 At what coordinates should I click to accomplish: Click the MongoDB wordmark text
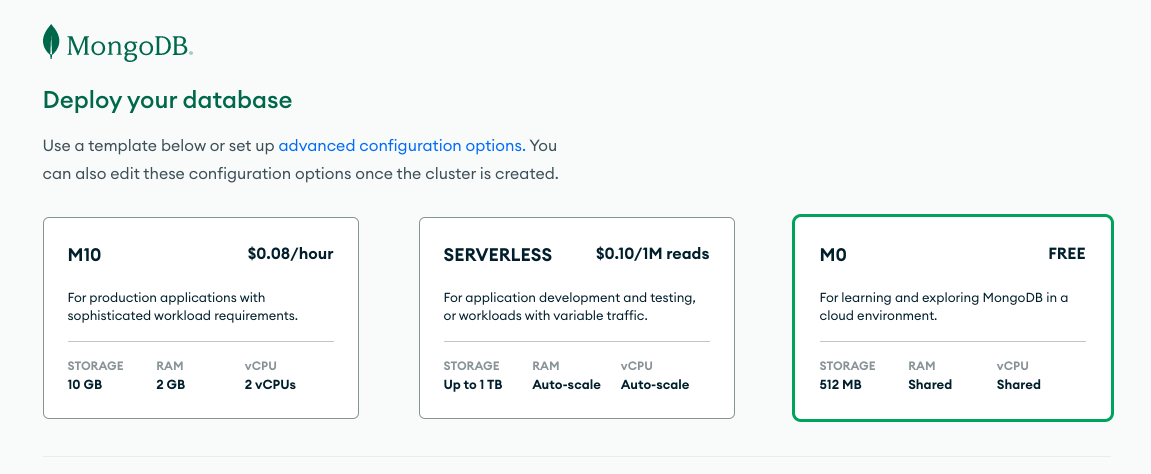pyautogui.click(x=129, y=45)
